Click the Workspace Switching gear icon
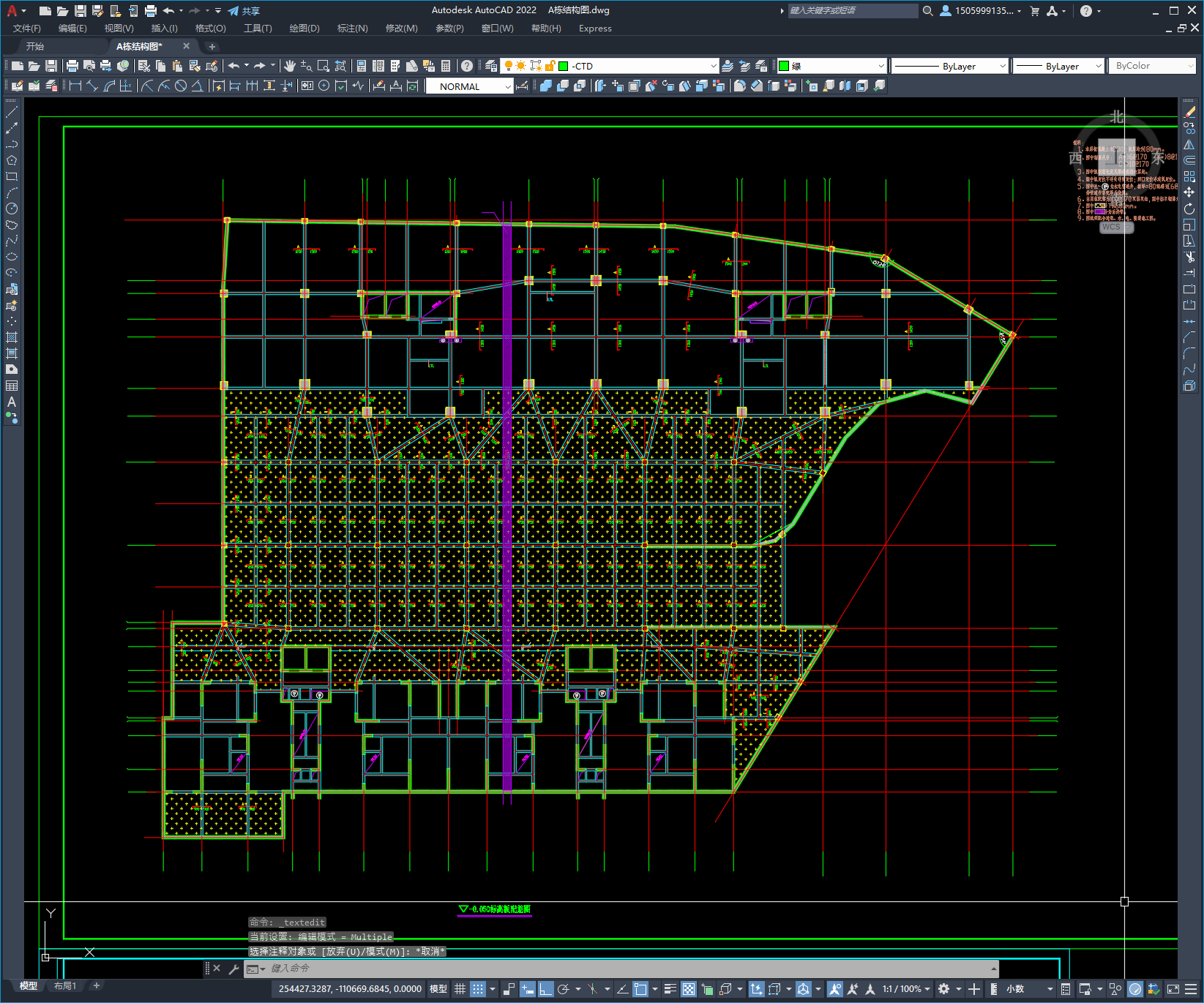The height and width of the screenshot is (1003, 1204). point(944,989)
